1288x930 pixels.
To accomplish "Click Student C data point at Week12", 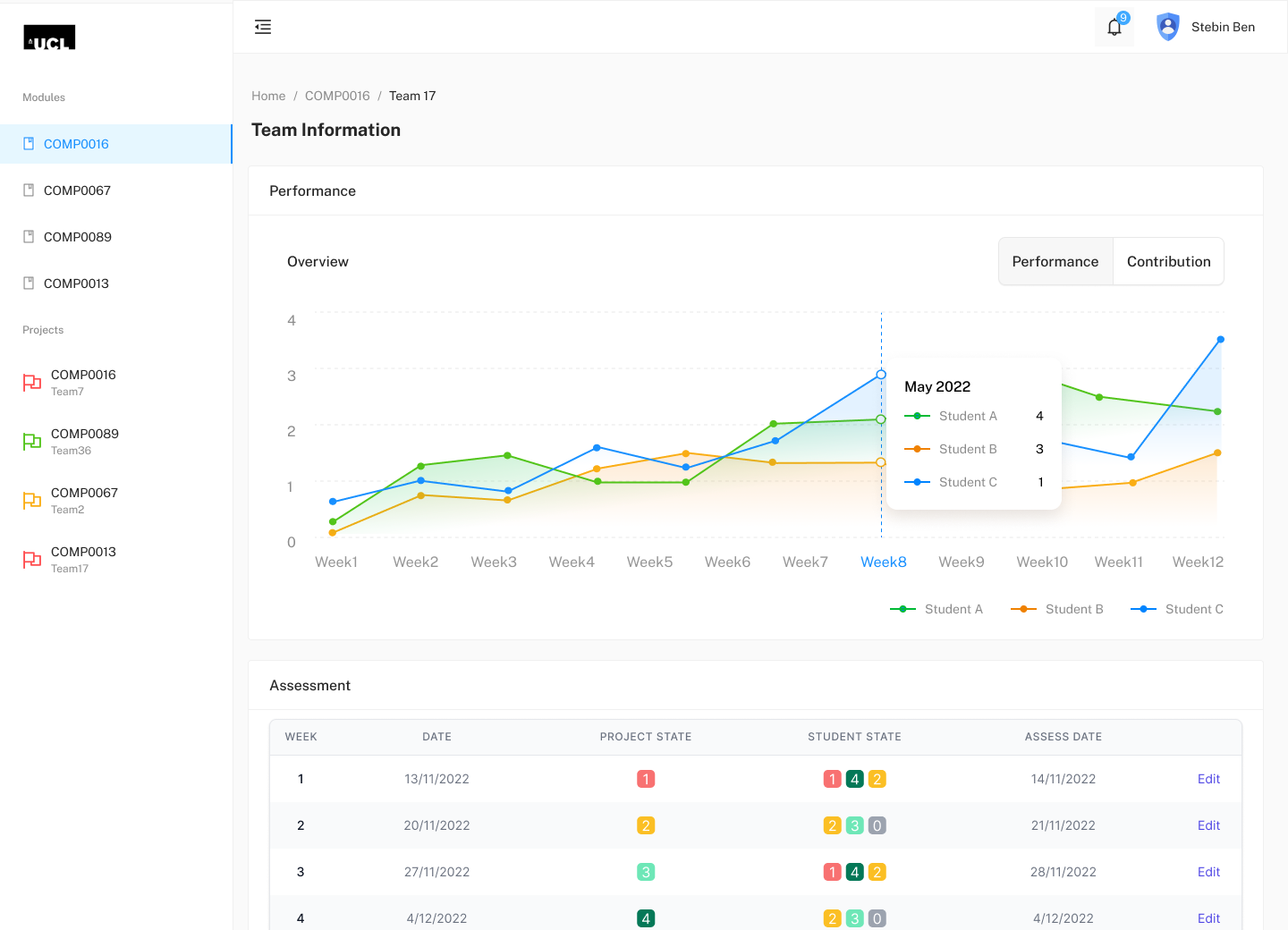I will [x=1220, y=340].
